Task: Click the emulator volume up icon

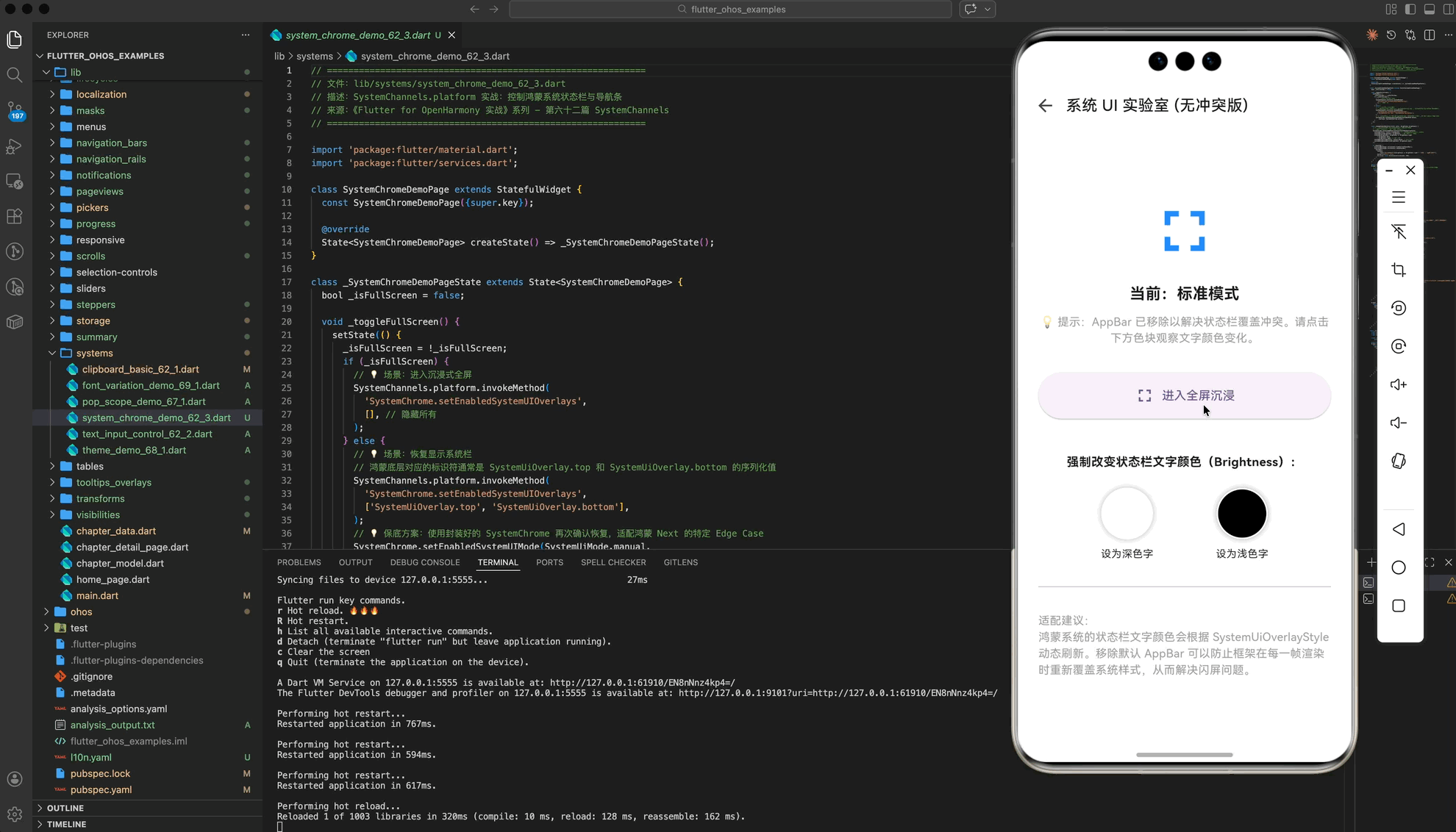Action: click(x=1399, y=384)
